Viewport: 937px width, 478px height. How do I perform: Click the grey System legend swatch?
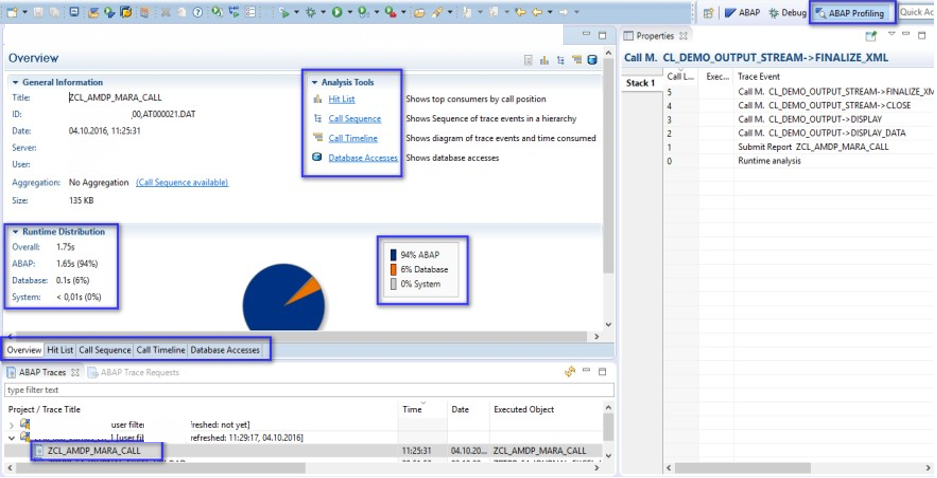pos(393,284)
